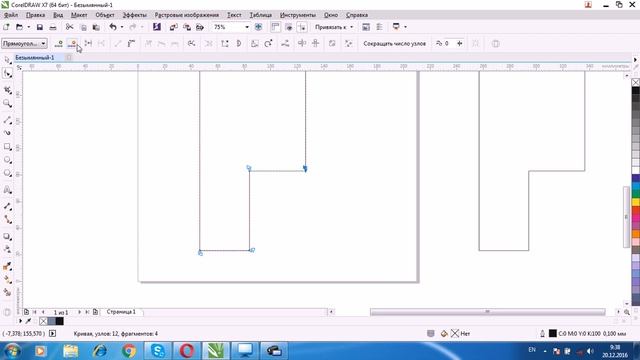Viewport: 640px width, 360px height.
Task: Pick the red swatch in color palette
Action: tap(636, 209)
